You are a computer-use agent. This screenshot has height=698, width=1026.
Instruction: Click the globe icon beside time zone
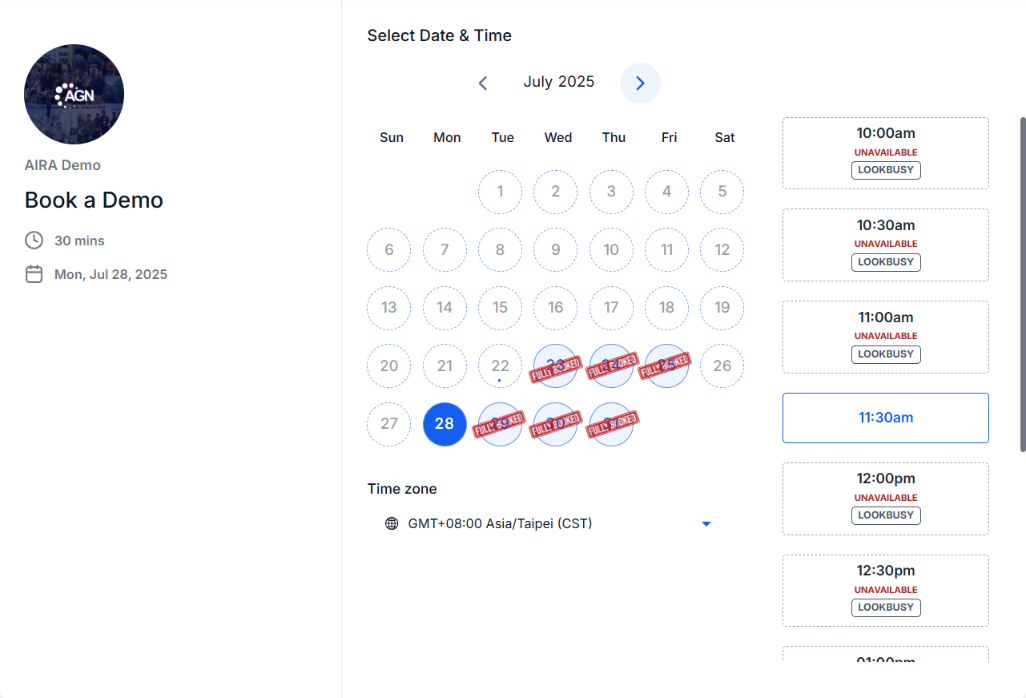(x=391, y=523)
